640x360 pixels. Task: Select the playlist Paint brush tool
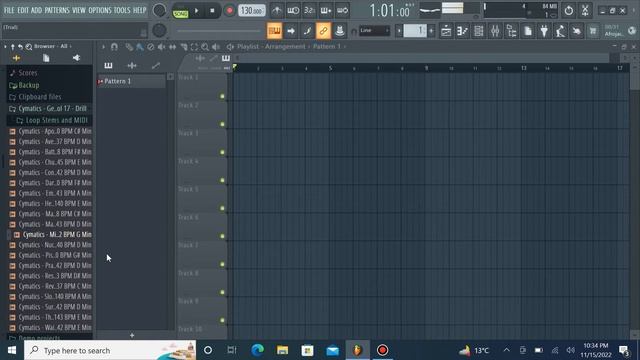140,47
